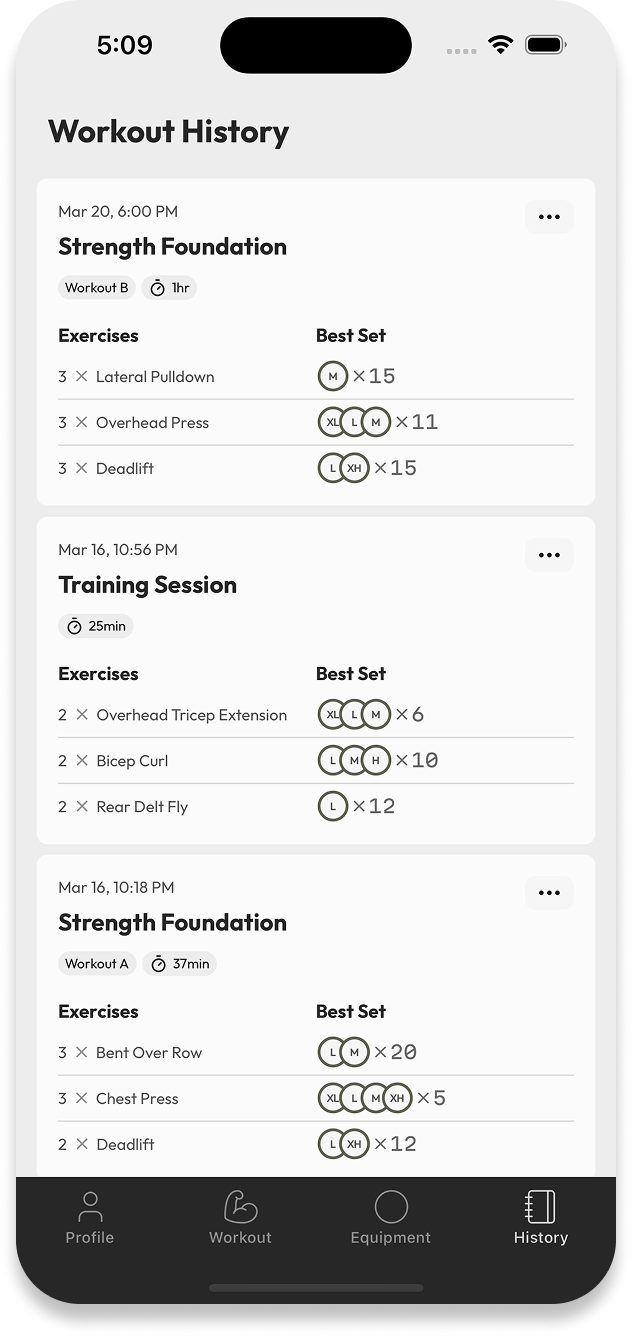Open the three-dot menu on Strength Foundation
This screenshot has width=632, height=1336.
coord(548,216)
